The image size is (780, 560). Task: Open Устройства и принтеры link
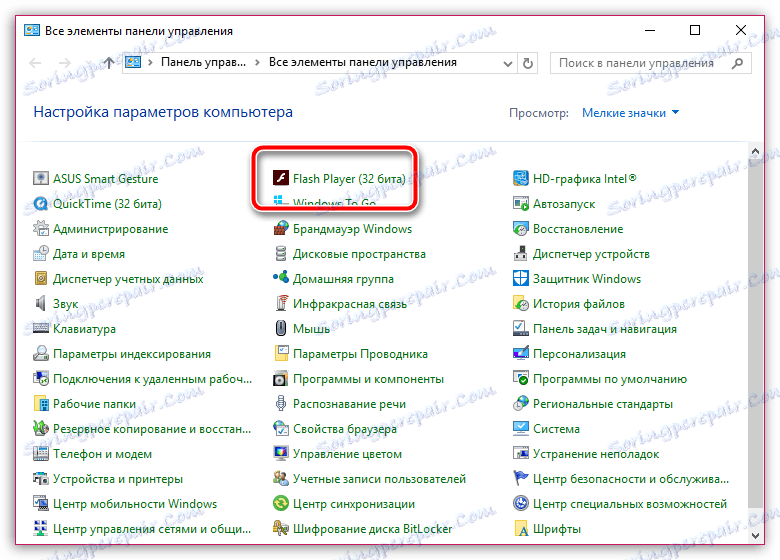coord(118,478)
